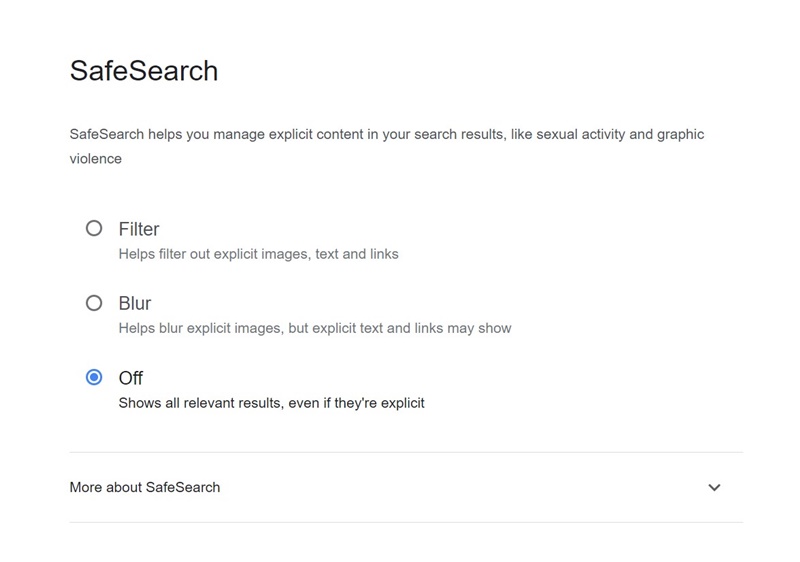Click 'text and links' in the Filter description
This screenshot has height=562, width=800.
coord(357,254)
